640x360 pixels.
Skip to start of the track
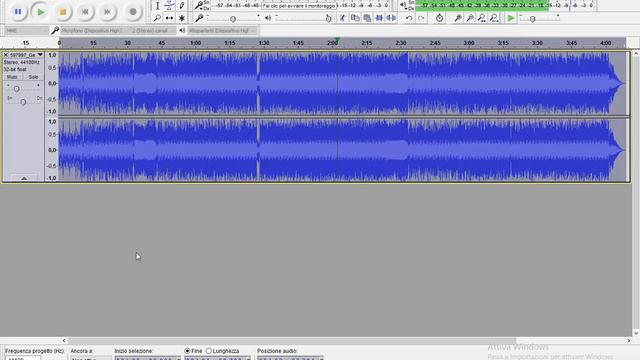85,12
